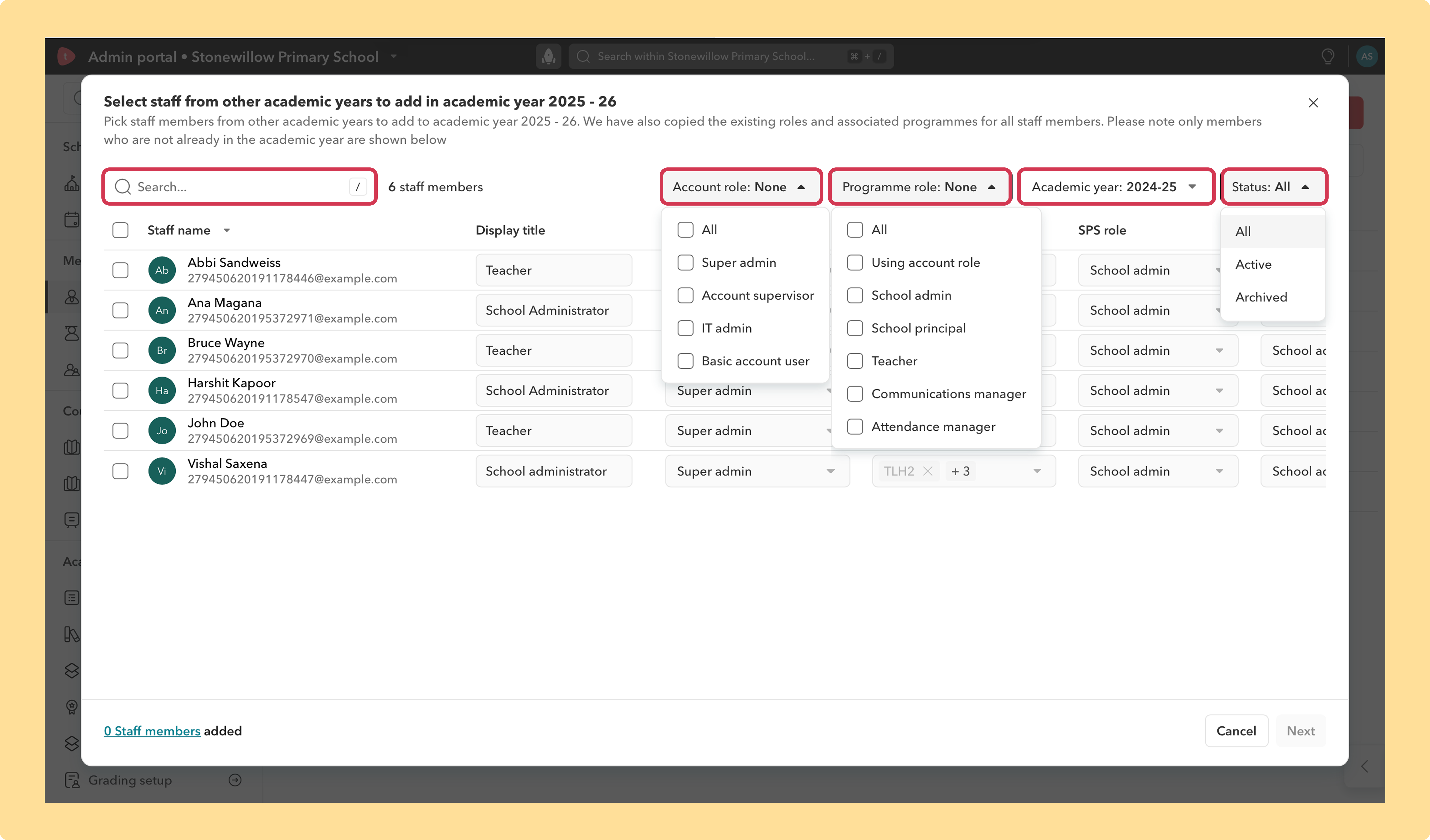Close the select staff dialog
Image resolution: width=1430 pixels, height=840 pixels.
[1313, 103]
